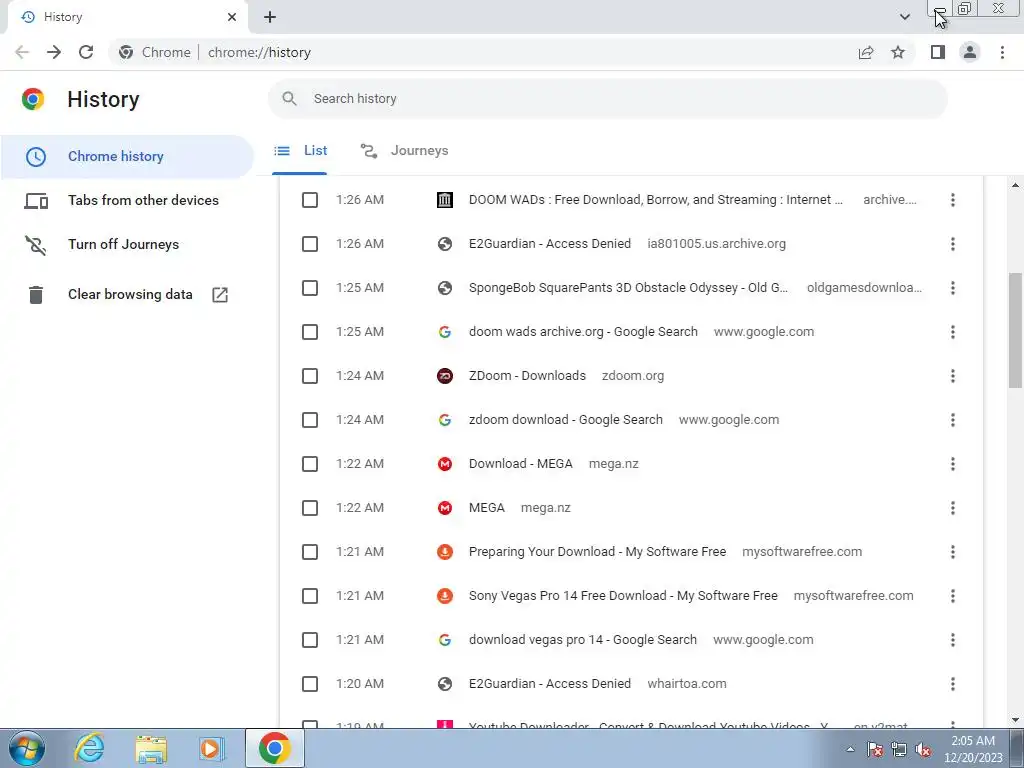This screenshot has width=1024, height=768.
Task: Click the taskbar clock showing 2:05 AM
Action: [973, 749]
